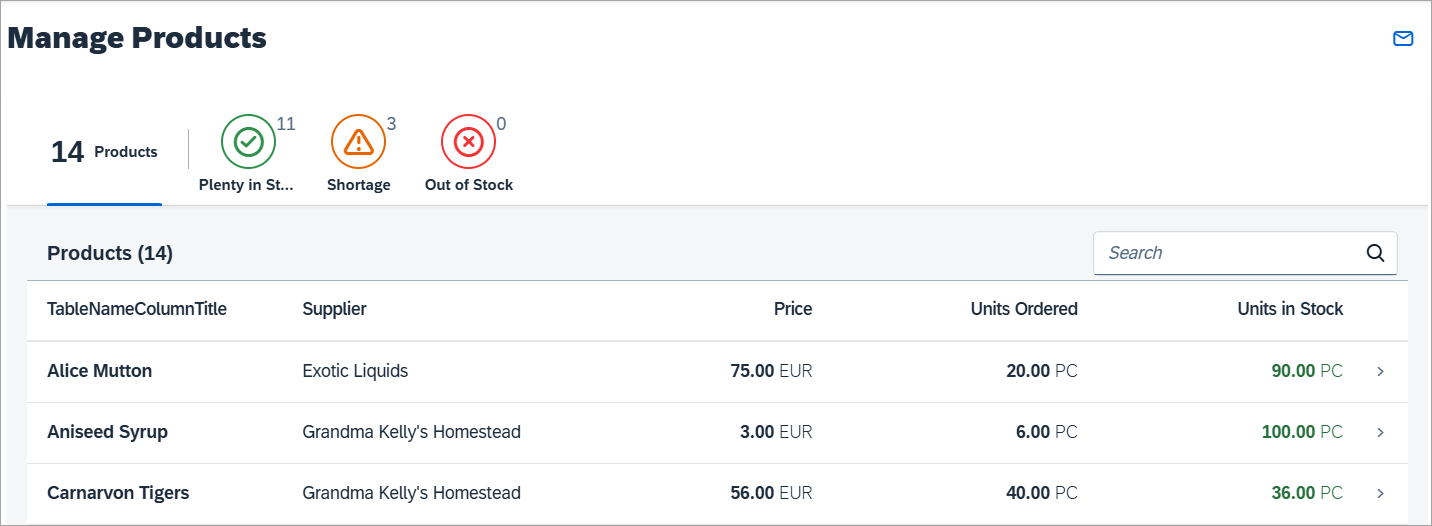1432x526 pixels.
Task: Click the Aniseed Syrup product name
Action: point(107,432)
